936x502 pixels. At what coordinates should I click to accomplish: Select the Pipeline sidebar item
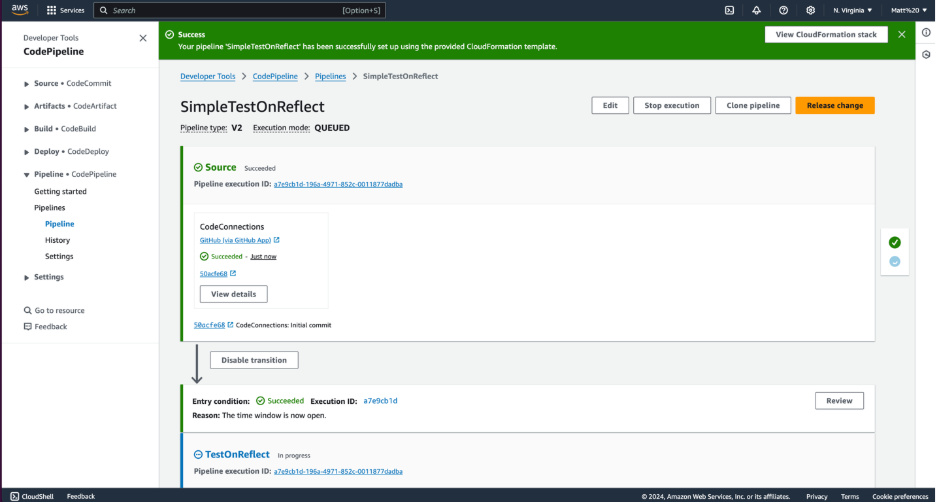coord(60,224)
